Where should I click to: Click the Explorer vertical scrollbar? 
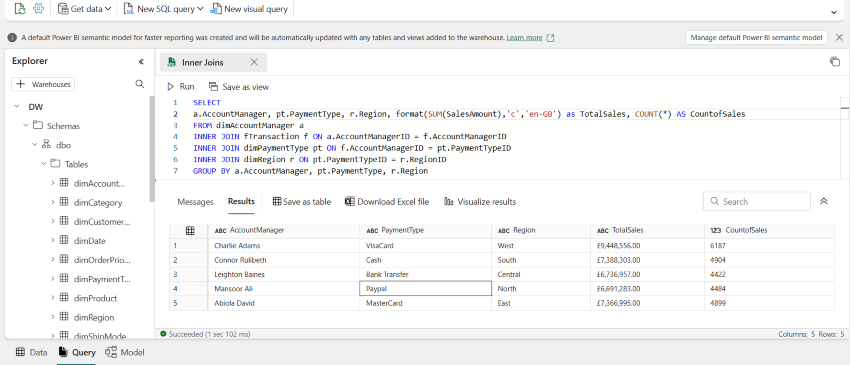152,149
